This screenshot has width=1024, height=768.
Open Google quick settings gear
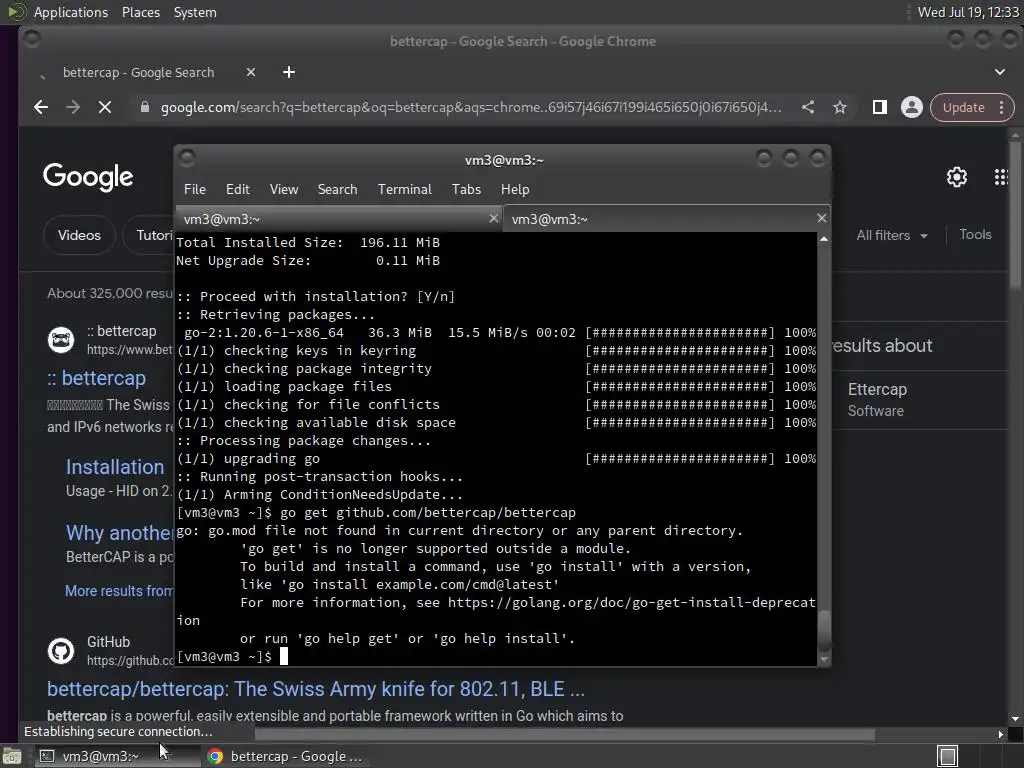(957, 177)
